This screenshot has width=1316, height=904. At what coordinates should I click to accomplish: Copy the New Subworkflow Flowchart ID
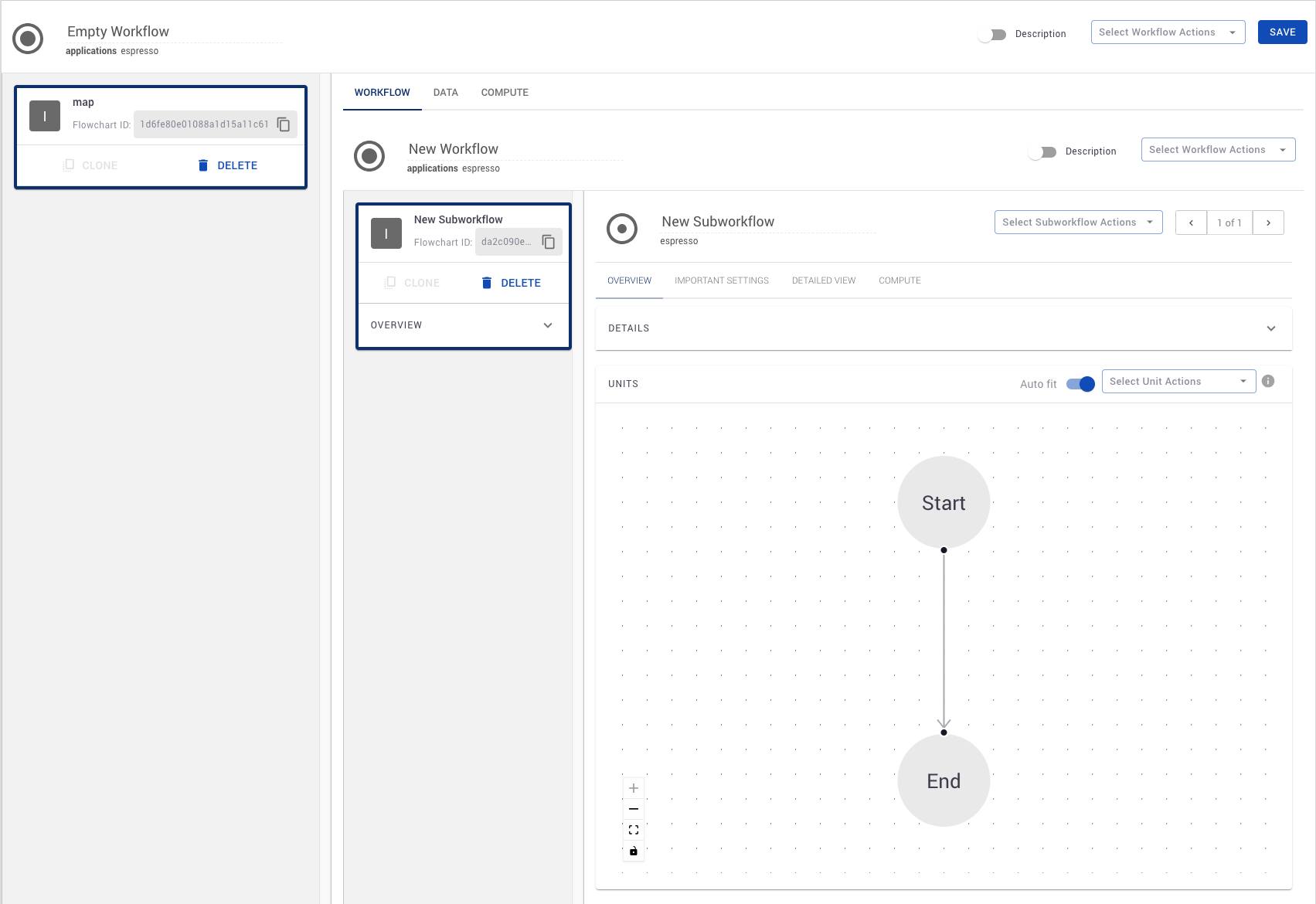tap(549, 242)
